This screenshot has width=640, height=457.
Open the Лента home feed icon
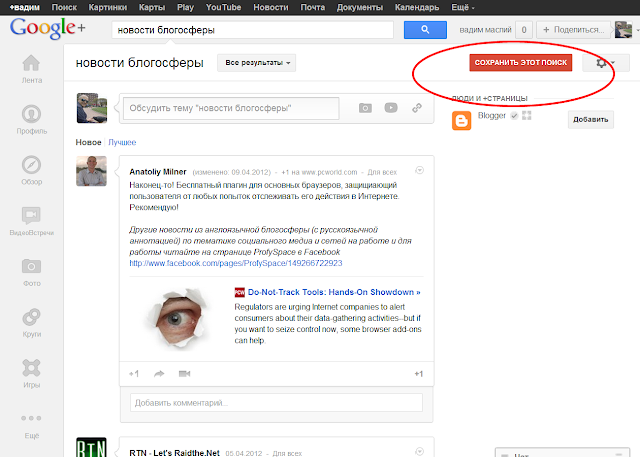pyautogui.click(x=31, y=63)
